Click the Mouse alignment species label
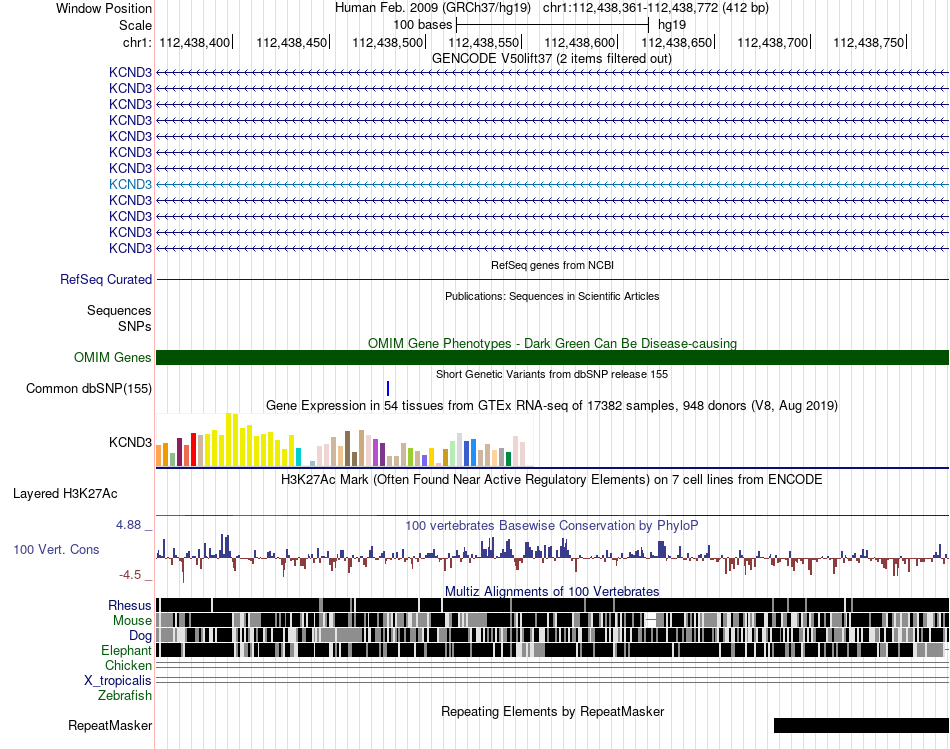This screenshot has width=950, height=749. pyautogui.click(x=132, y=621)
